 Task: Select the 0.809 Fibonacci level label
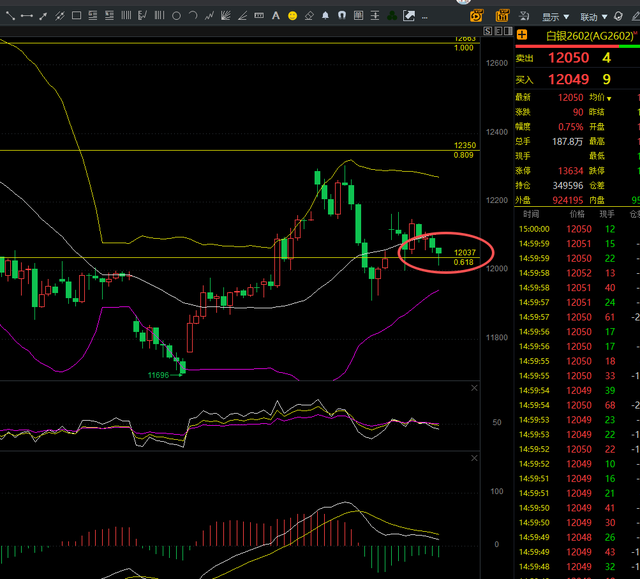click(x=463, y=155)
